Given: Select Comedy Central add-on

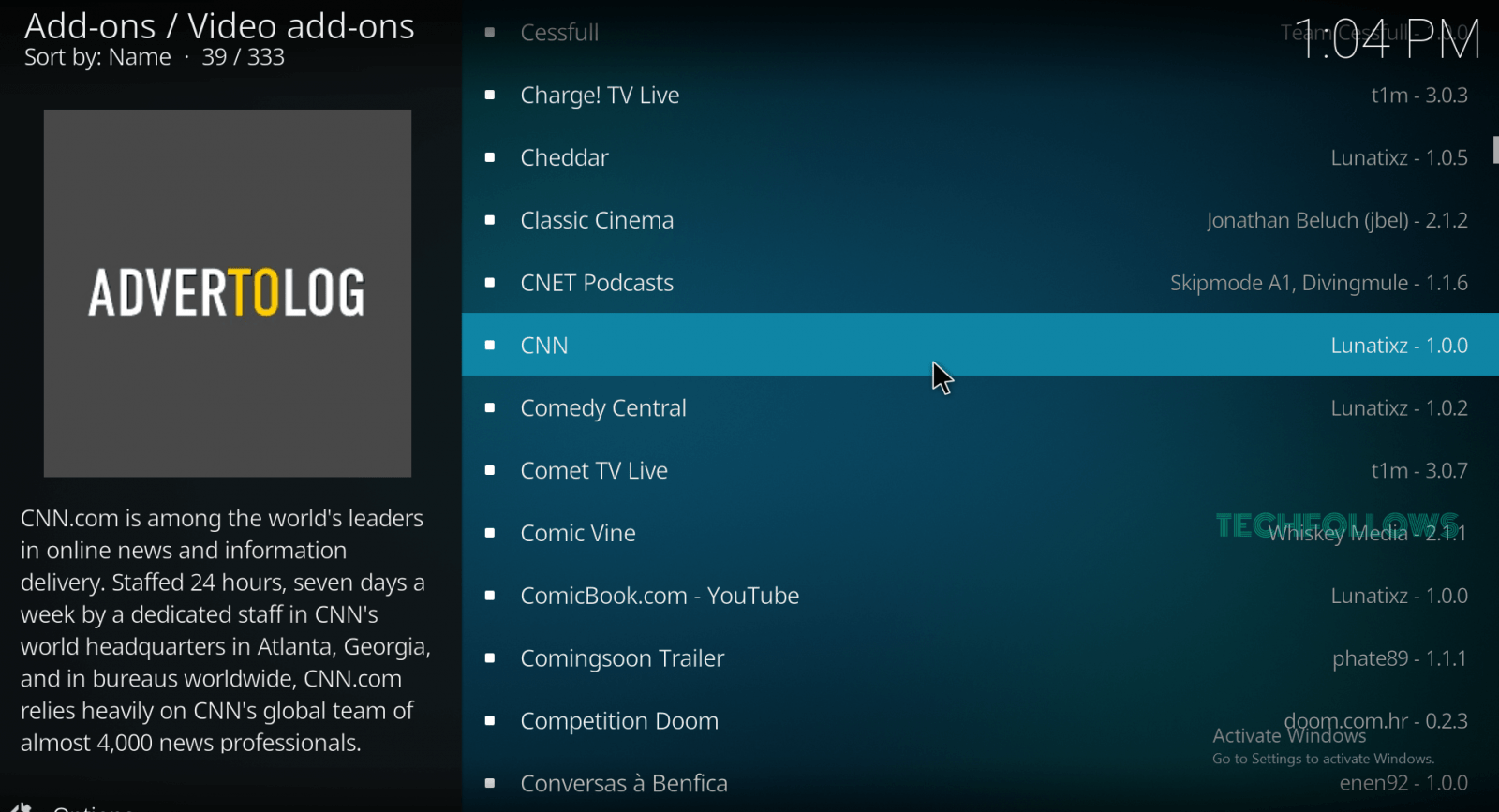Looking at the screenshot, I should [980, 407].
